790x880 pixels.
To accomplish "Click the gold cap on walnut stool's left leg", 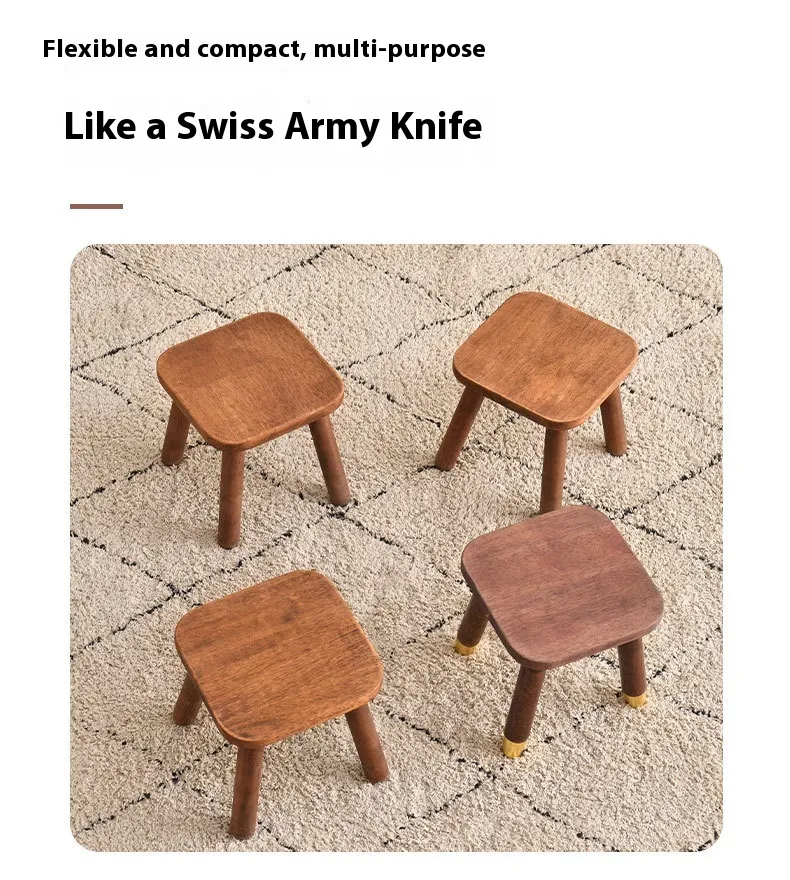I will 465,648.
